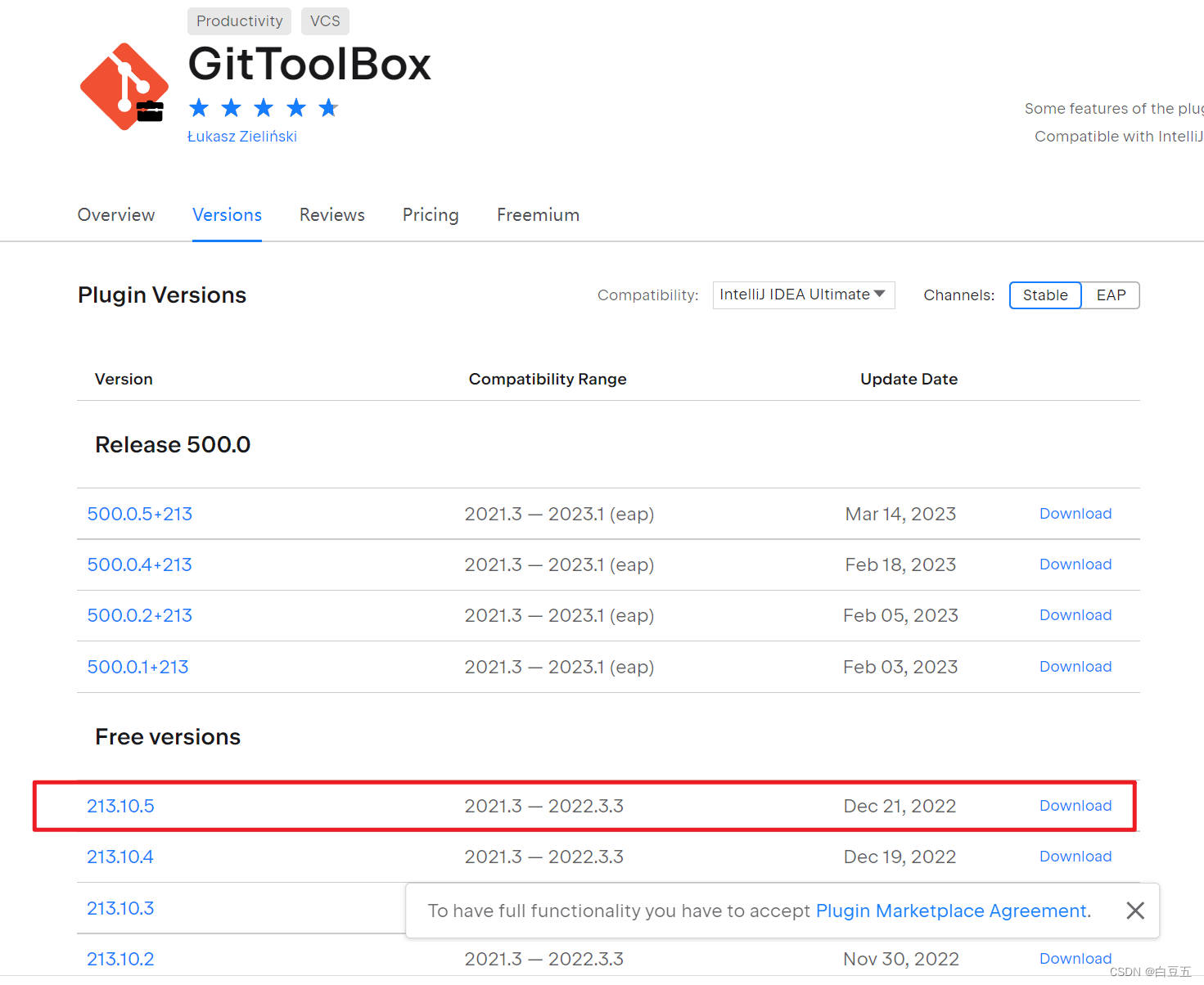Viewport: 1204px width, 985px height.
Task: Select the Stable channel
Action: [1045, 295]
